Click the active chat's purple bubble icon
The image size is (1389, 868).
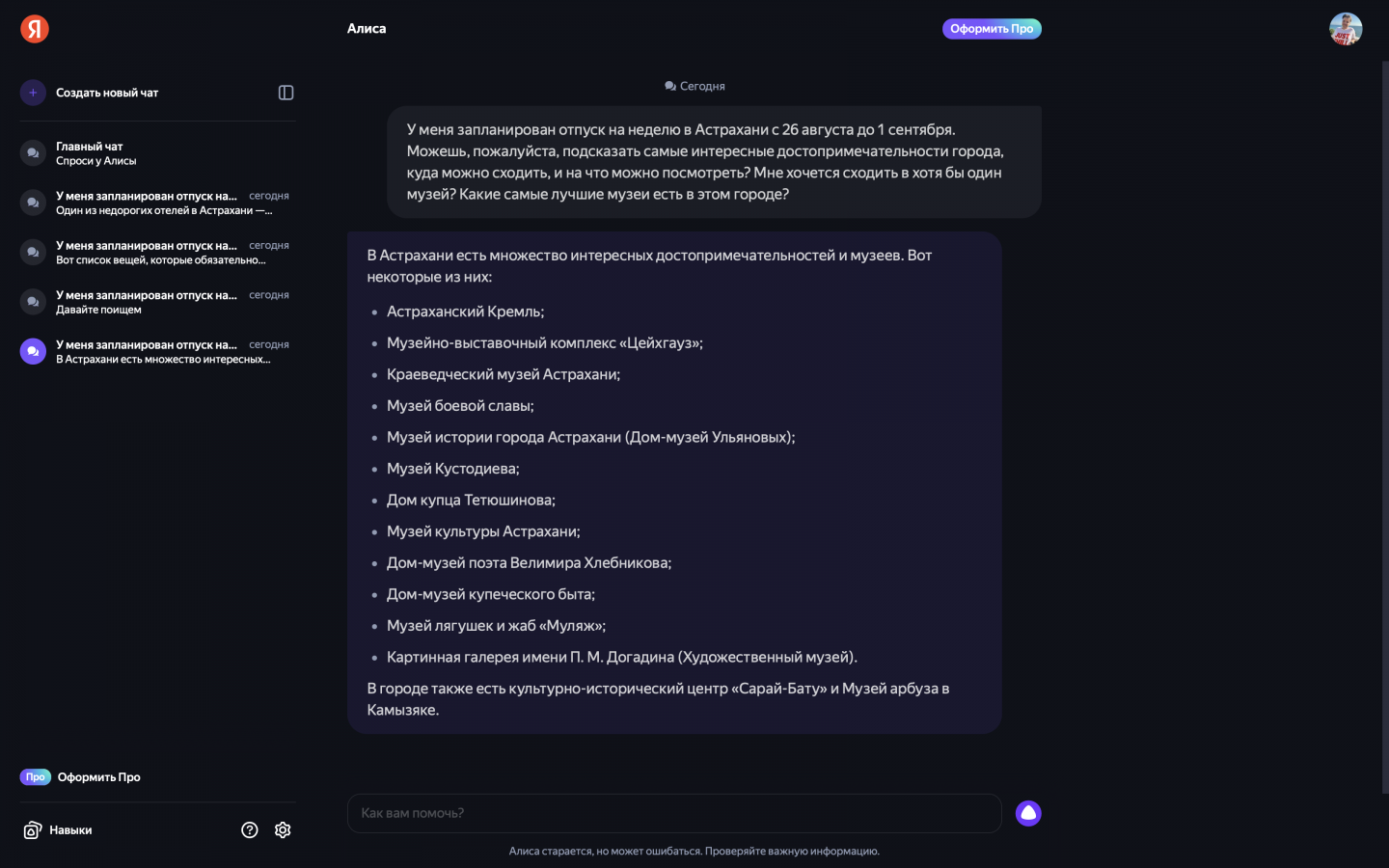33,351
